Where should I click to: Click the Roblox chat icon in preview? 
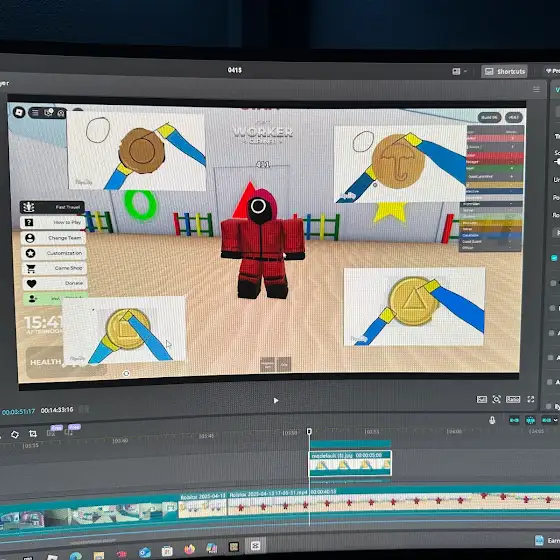(x=48, y=113)
